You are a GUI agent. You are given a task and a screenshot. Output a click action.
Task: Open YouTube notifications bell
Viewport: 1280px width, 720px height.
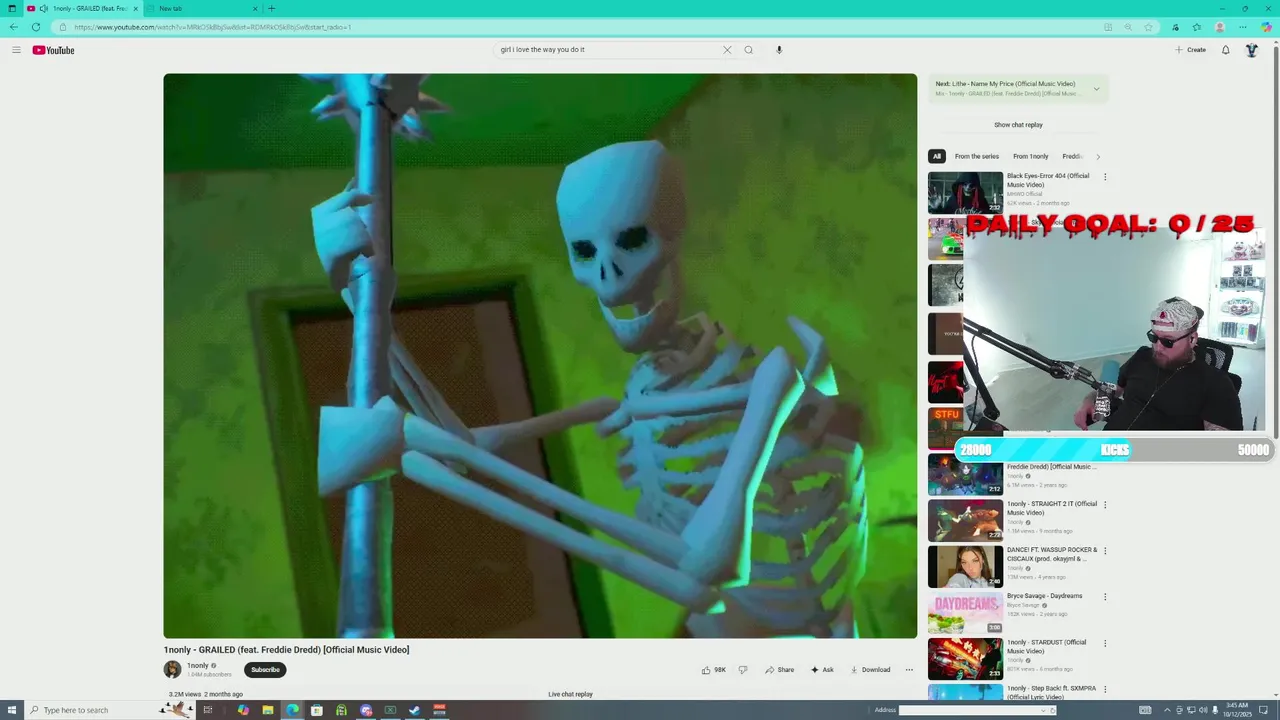1226,50
